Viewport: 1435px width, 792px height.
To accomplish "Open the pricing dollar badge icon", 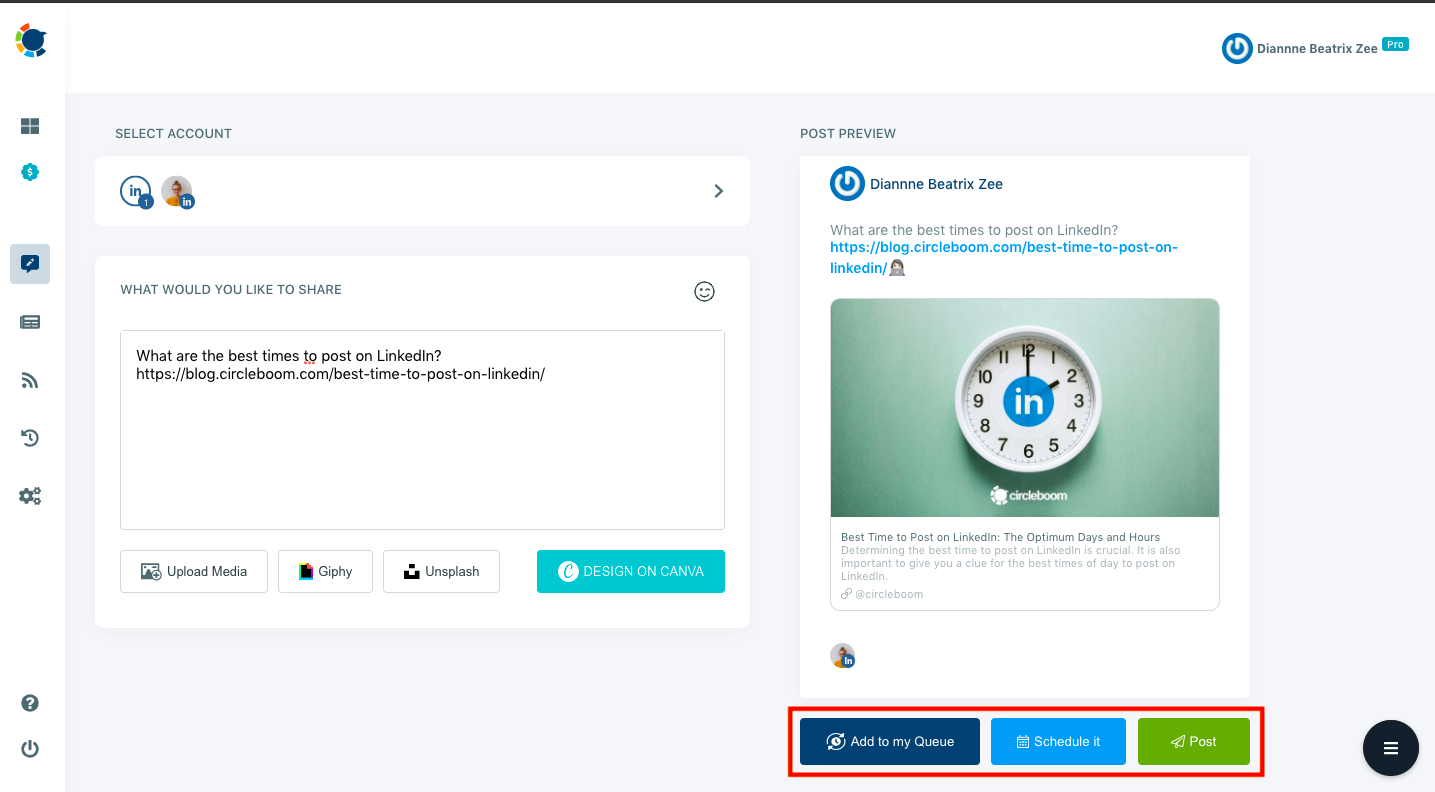I will (x=30, y=171).
